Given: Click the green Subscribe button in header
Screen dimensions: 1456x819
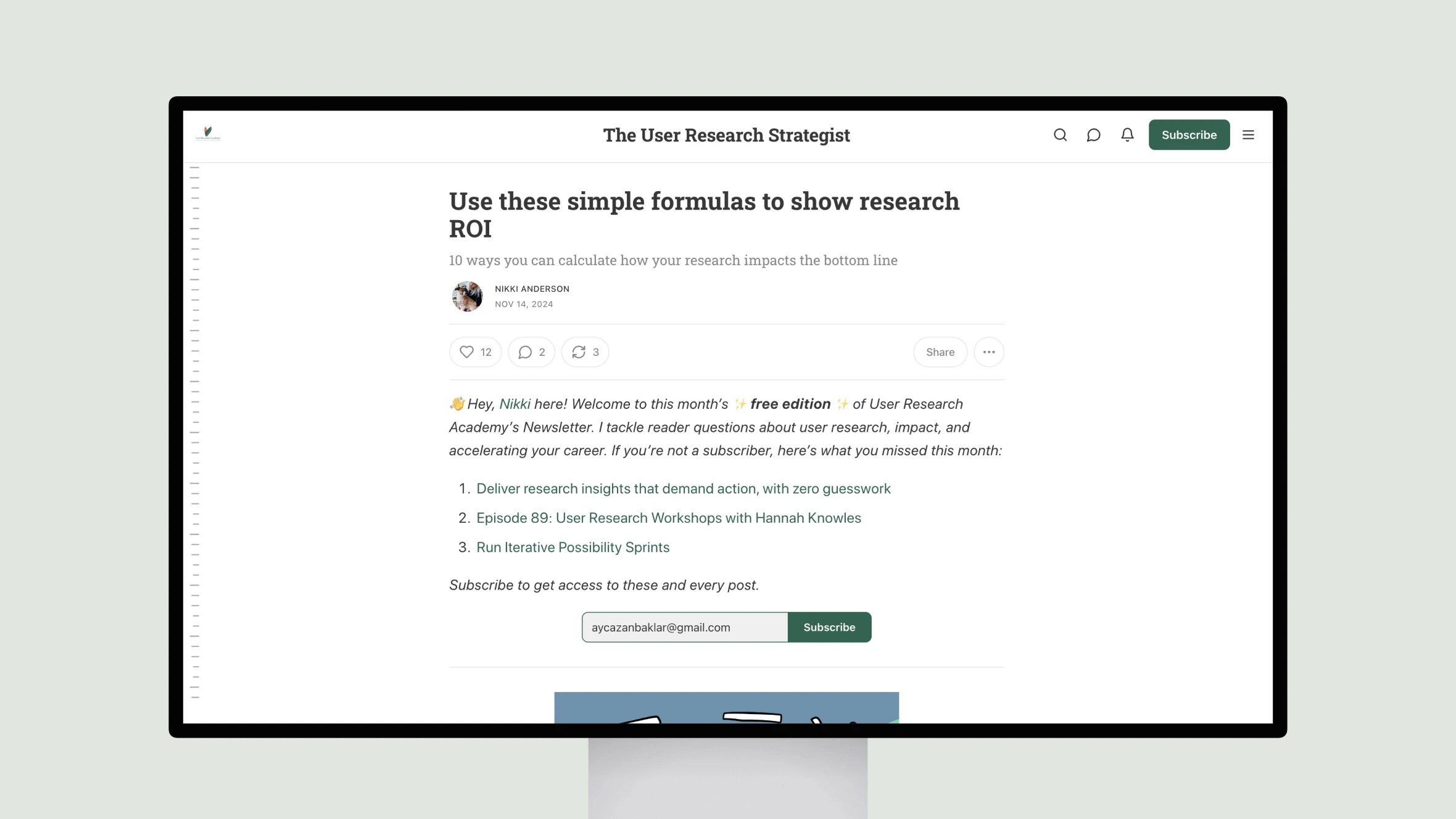Looking at the screenshot, I should (1189, 135).
